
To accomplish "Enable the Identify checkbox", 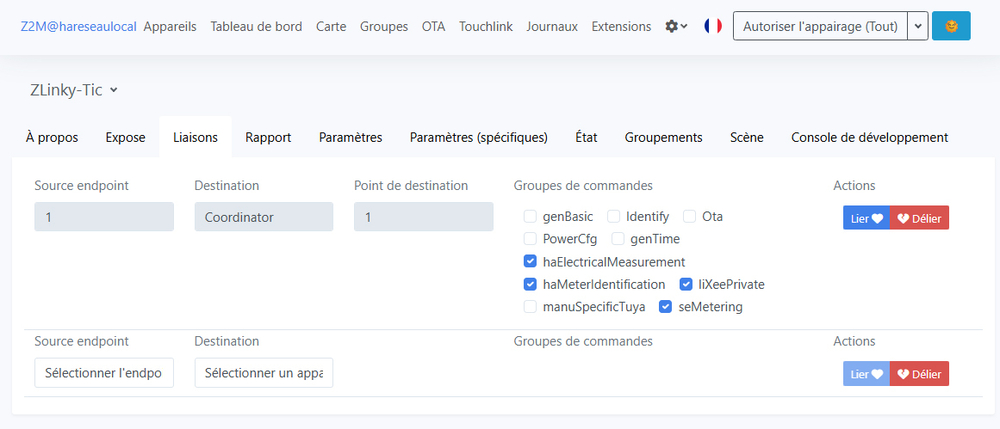I will (614, 217).
